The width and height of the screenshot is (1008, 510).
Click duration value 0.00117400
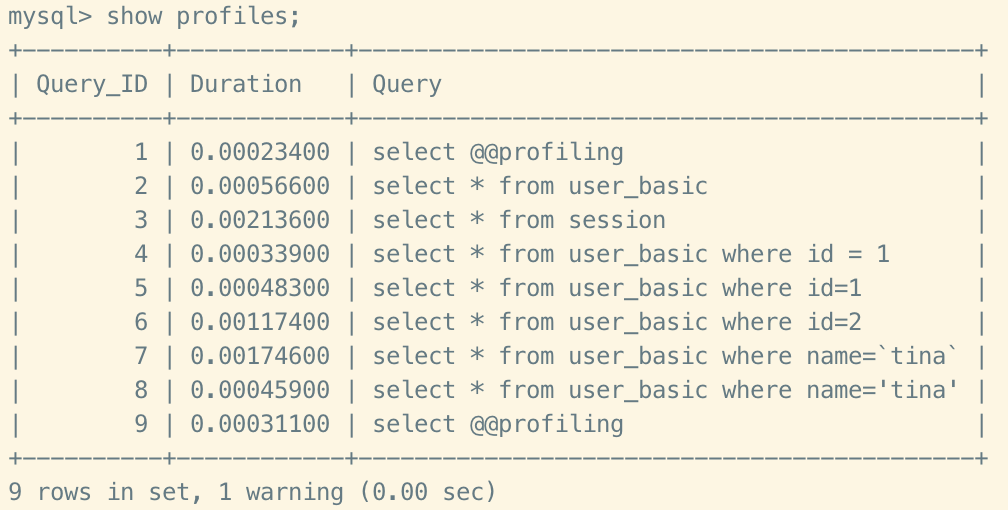click(x=260, y=323)
